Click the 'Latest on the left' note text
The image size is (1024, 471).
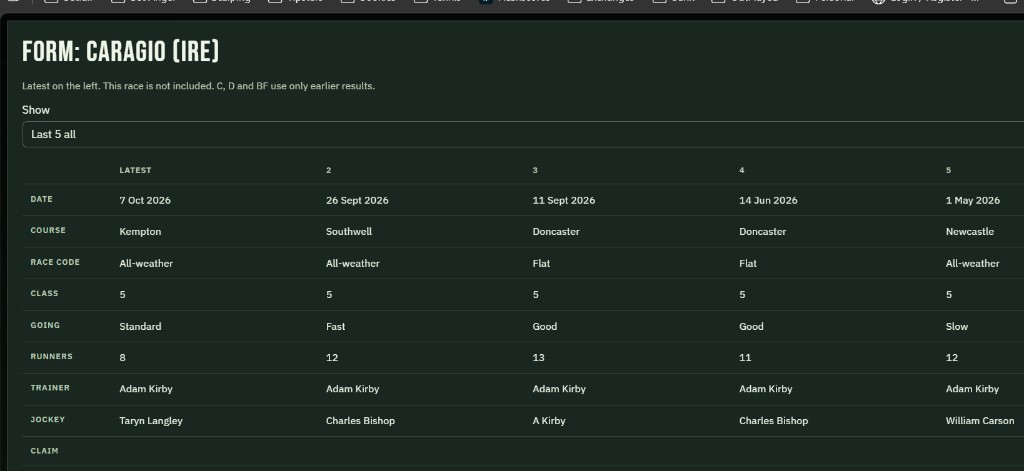199,86
